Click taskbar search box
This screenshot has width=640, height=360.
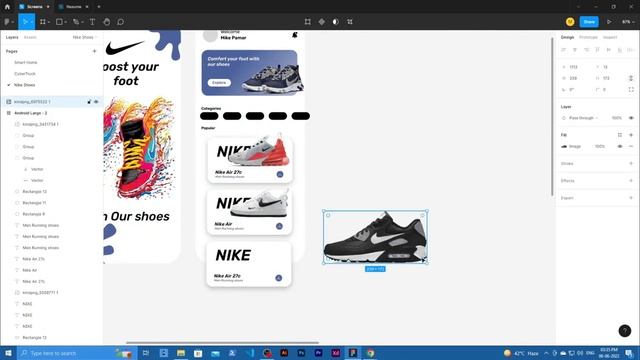point(76,353)
